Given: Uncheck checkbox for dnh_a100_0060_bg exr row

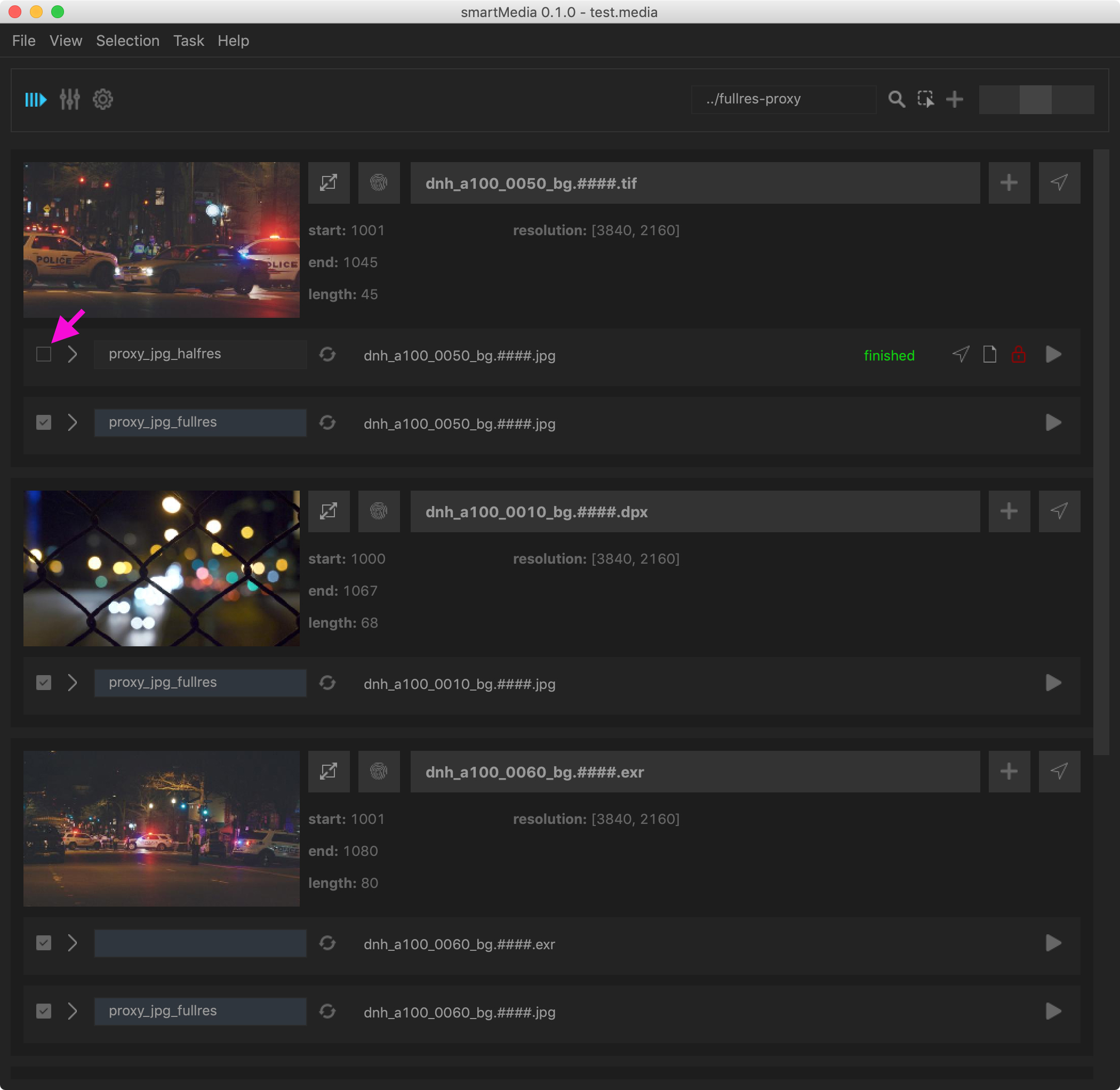Looking at the screenshot, I should tap(44, 943).
